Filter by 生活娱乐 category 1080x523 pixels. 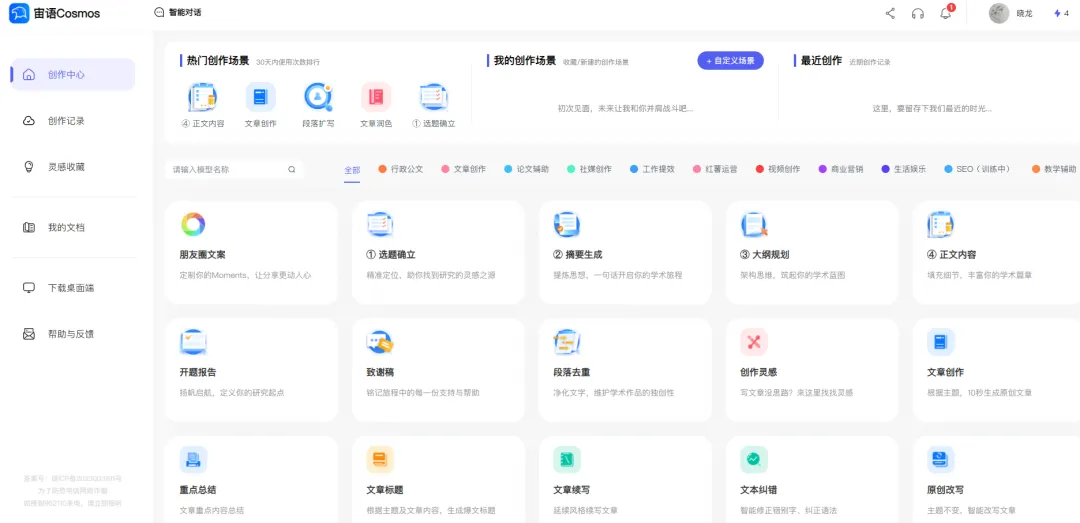904,169
